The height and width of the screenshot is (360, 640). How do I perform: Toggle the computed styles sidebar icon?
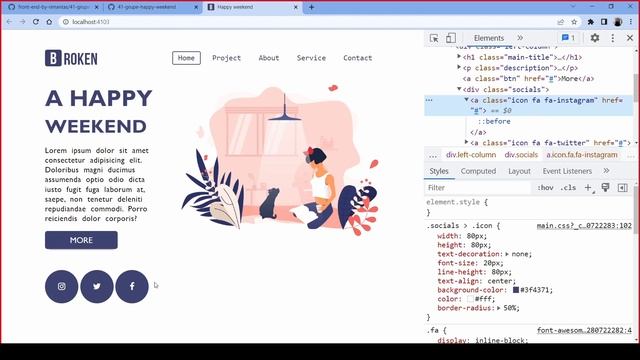(622, 188)
